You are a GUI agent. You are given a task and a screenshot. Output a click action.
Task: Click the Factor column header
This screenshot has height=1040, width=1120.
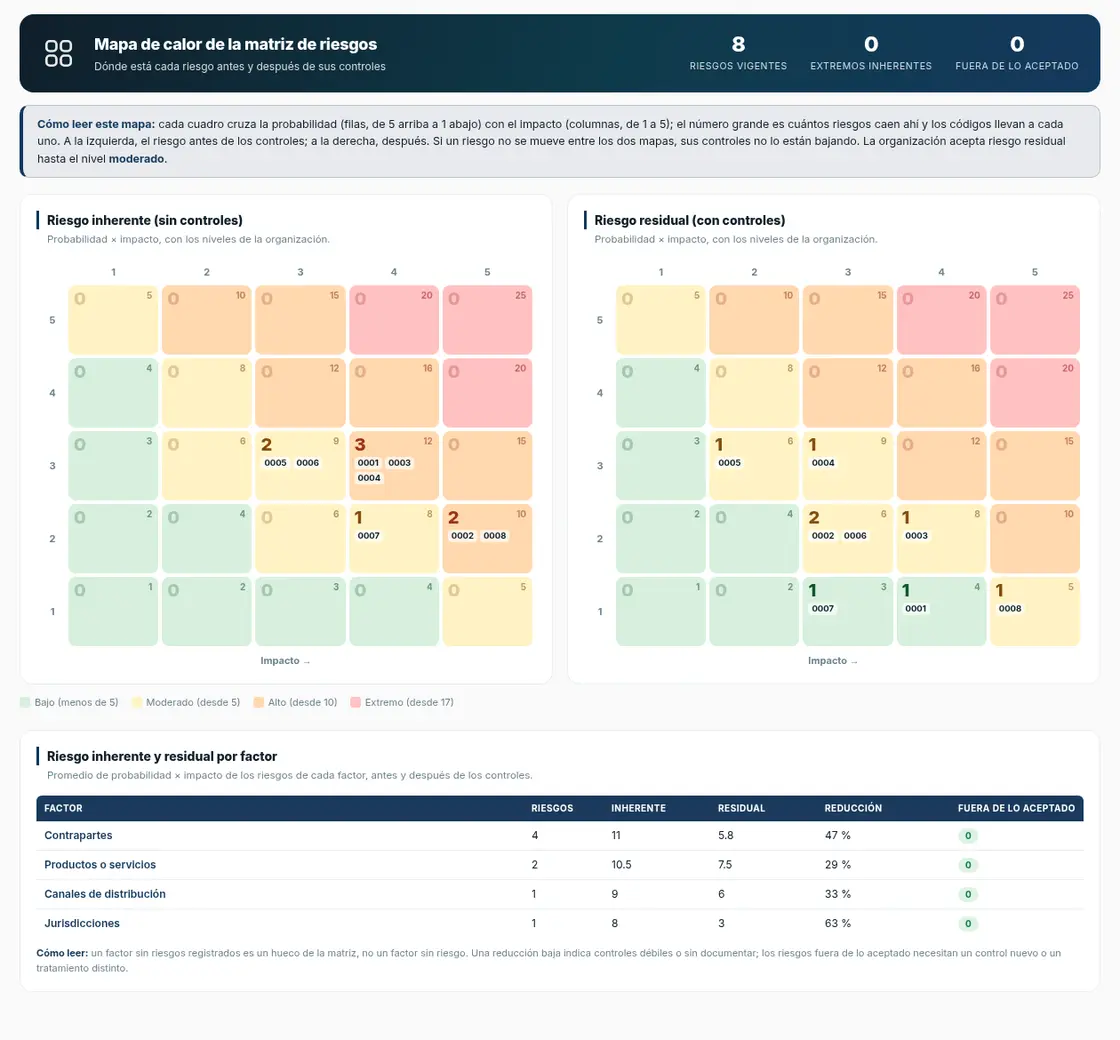[x=64, y=808]
